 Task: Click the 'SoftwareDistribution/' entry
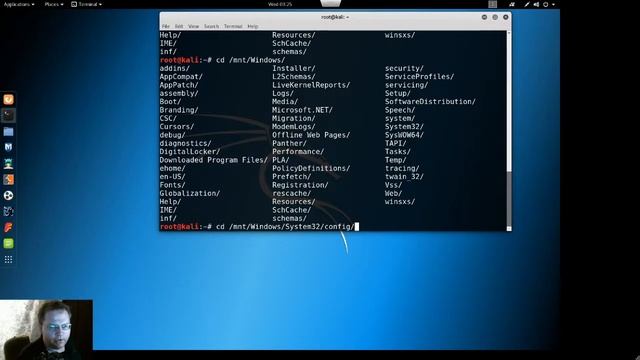pyautogui.click(x=430, y=102)
